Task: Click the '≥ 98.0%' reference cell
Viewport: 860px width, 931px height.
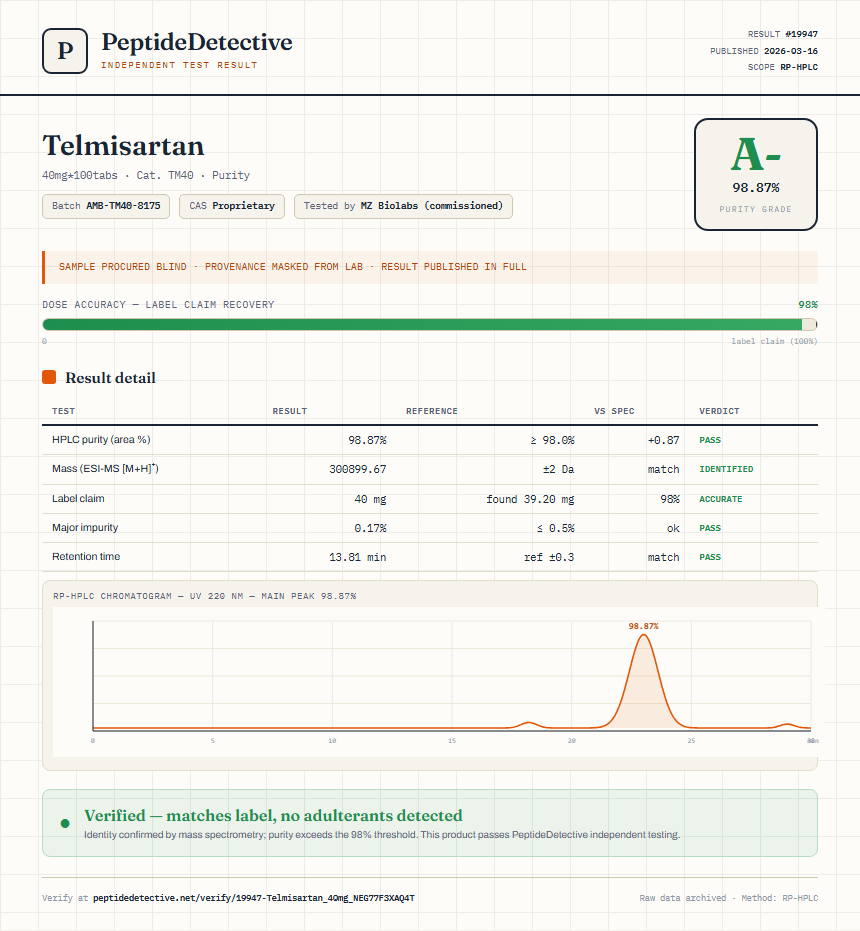Action: point(552,440)
